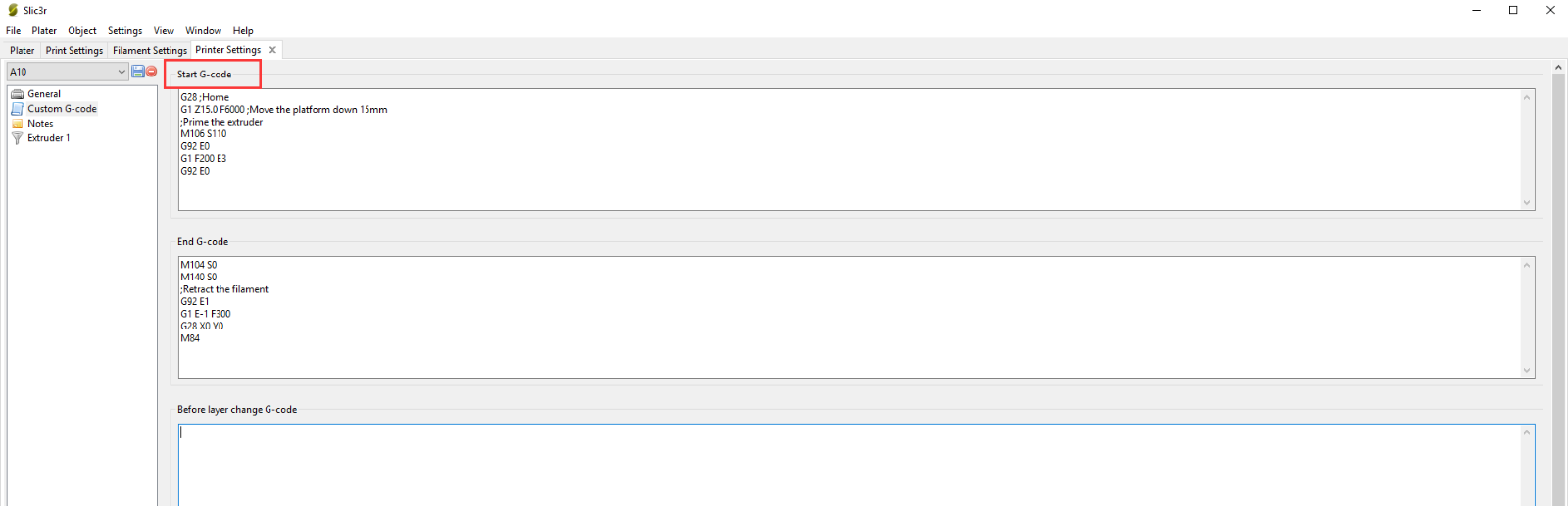The height and width of the screenshot is (506, 1568).
Task: Open the Settings menu
Action: pos(124,31)
